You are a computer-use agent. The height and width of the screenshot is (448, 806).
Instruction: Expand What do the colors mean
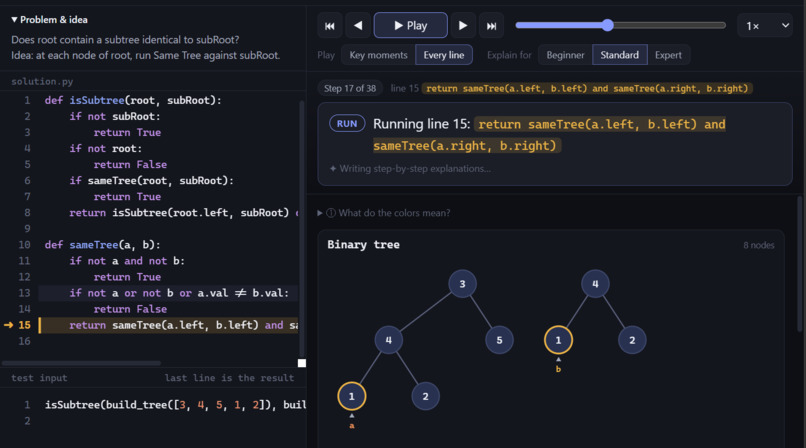[x=384, y=213]
